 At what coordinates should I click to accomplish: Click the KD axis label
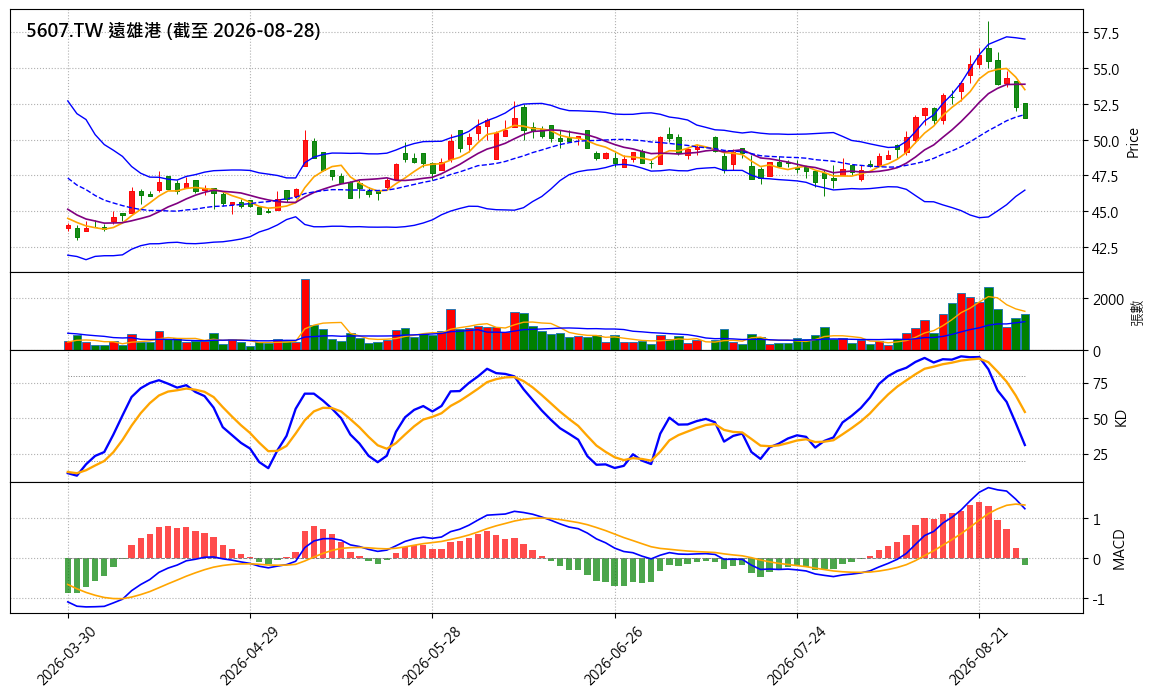1121,418
